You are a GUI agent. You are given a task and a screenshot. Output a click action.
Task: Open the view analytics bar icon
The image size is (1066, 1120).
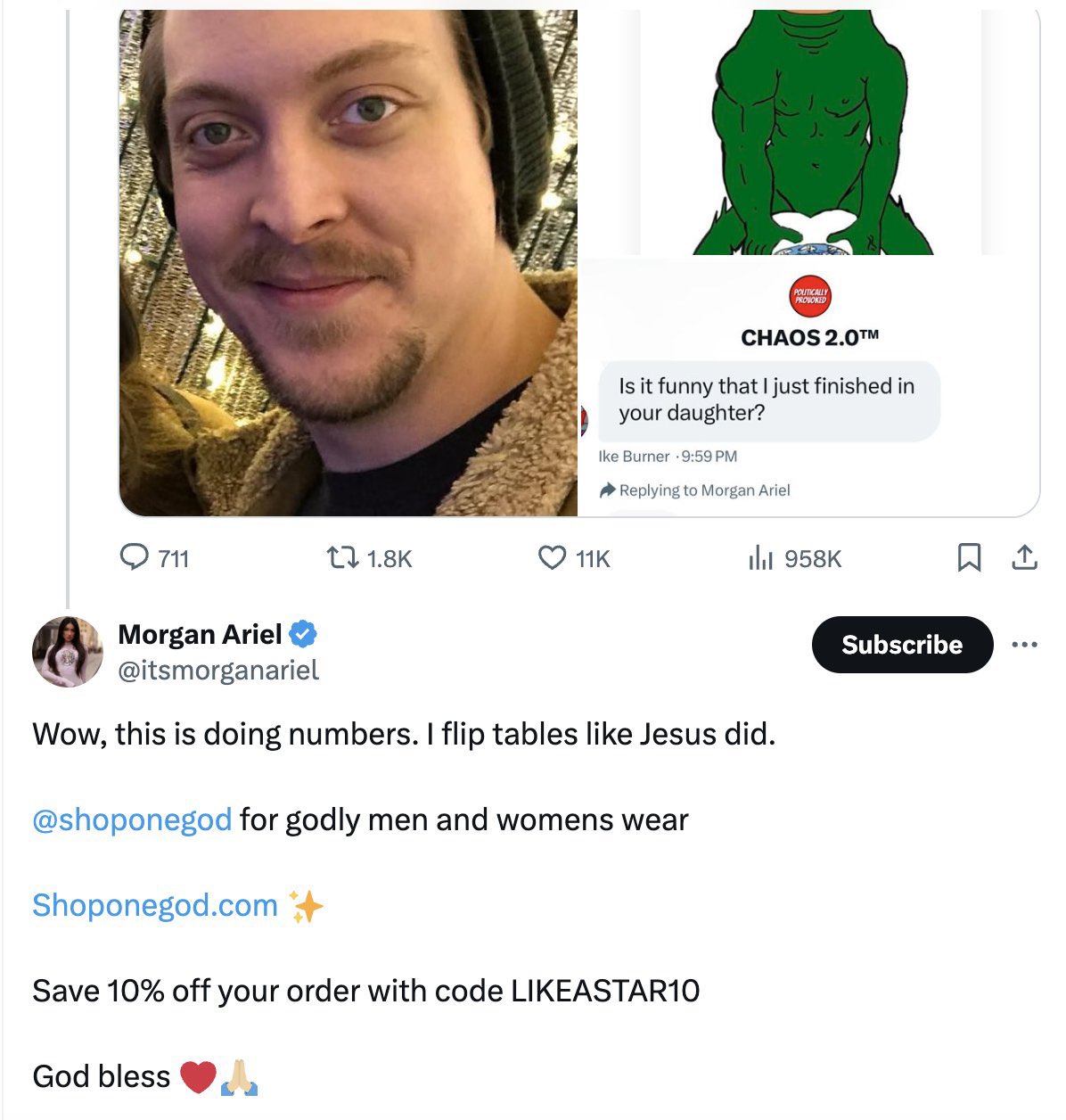(759, 558)
